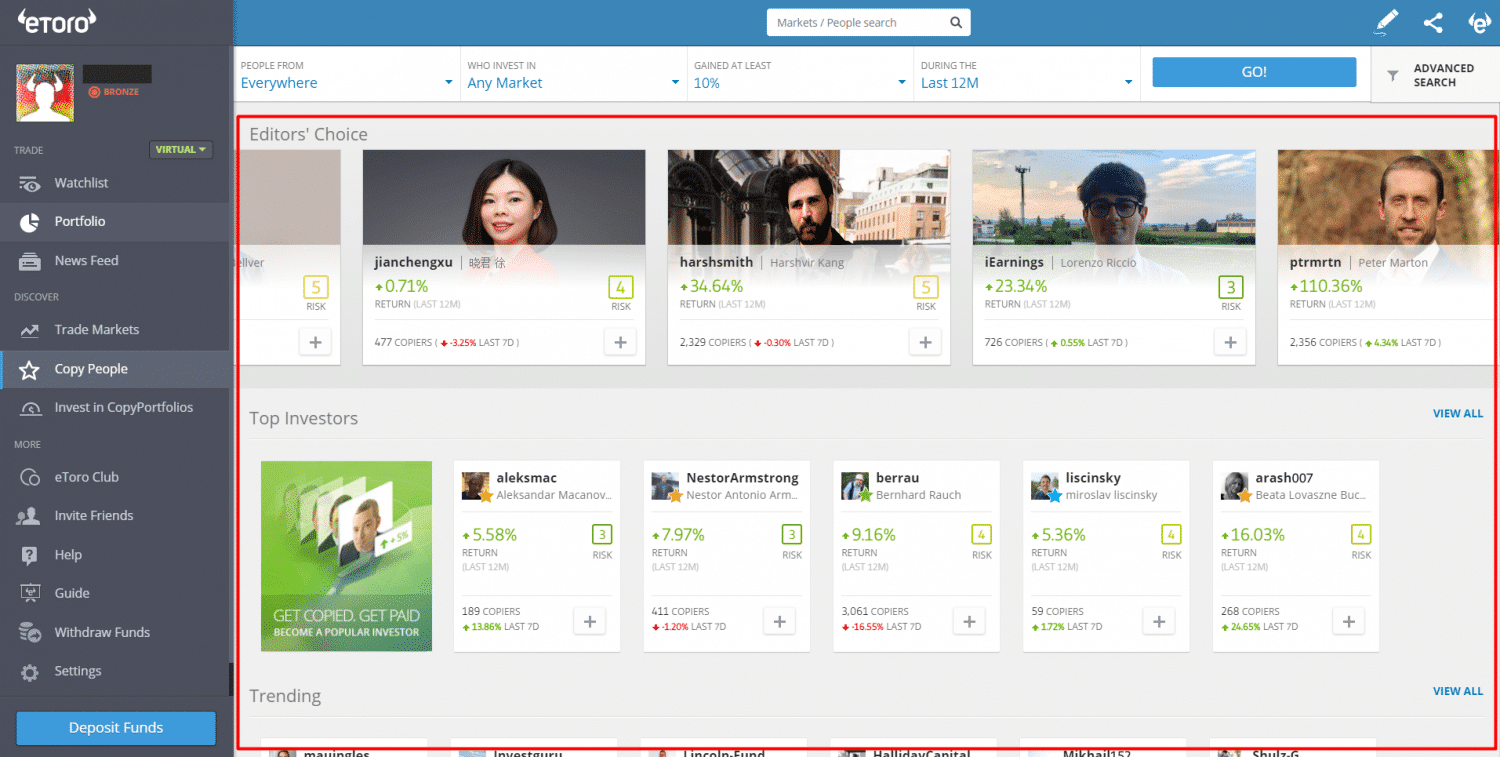Open jianchengxu profile name
This screenshot has height=757, width=1500.
click(414, 263)
